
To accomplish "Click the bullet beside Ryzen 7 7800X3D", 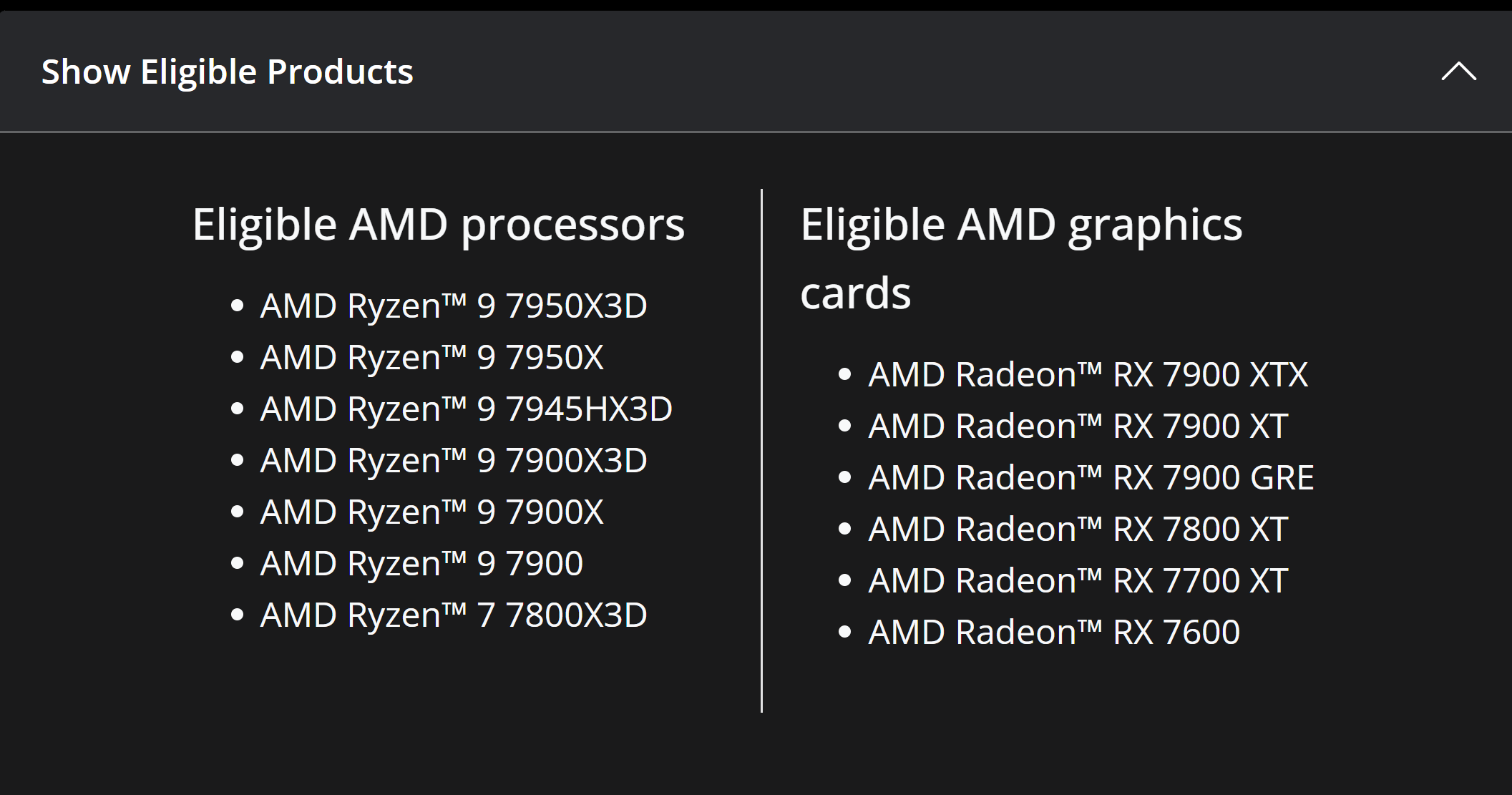I will (x=238, y=615).
